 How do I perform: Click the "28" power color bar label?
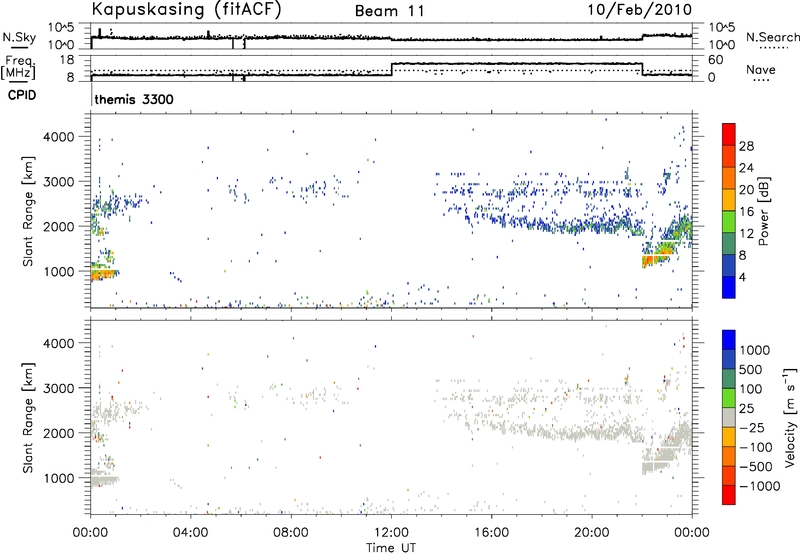[x=746, y=146]
